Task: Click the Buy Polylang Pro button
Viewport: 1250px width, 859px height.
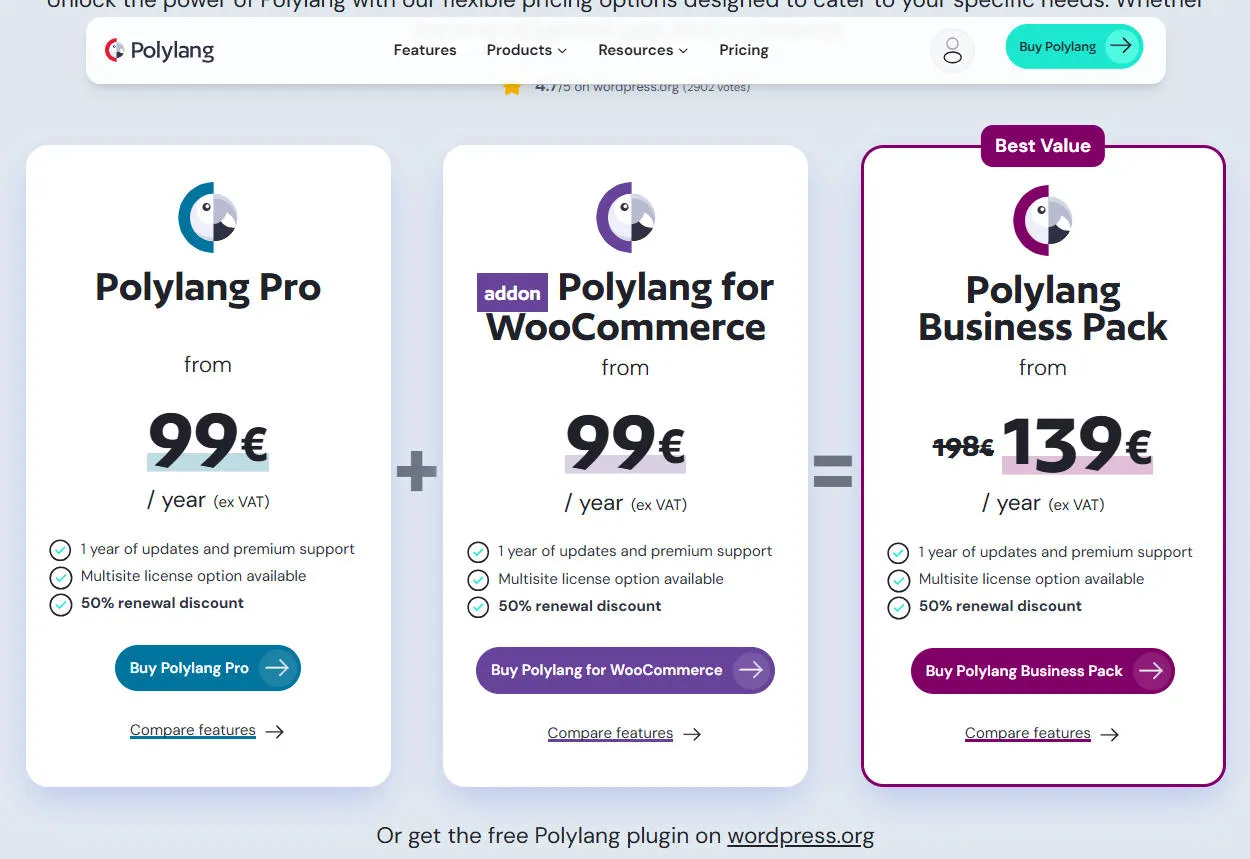Action: click(208, 668)
